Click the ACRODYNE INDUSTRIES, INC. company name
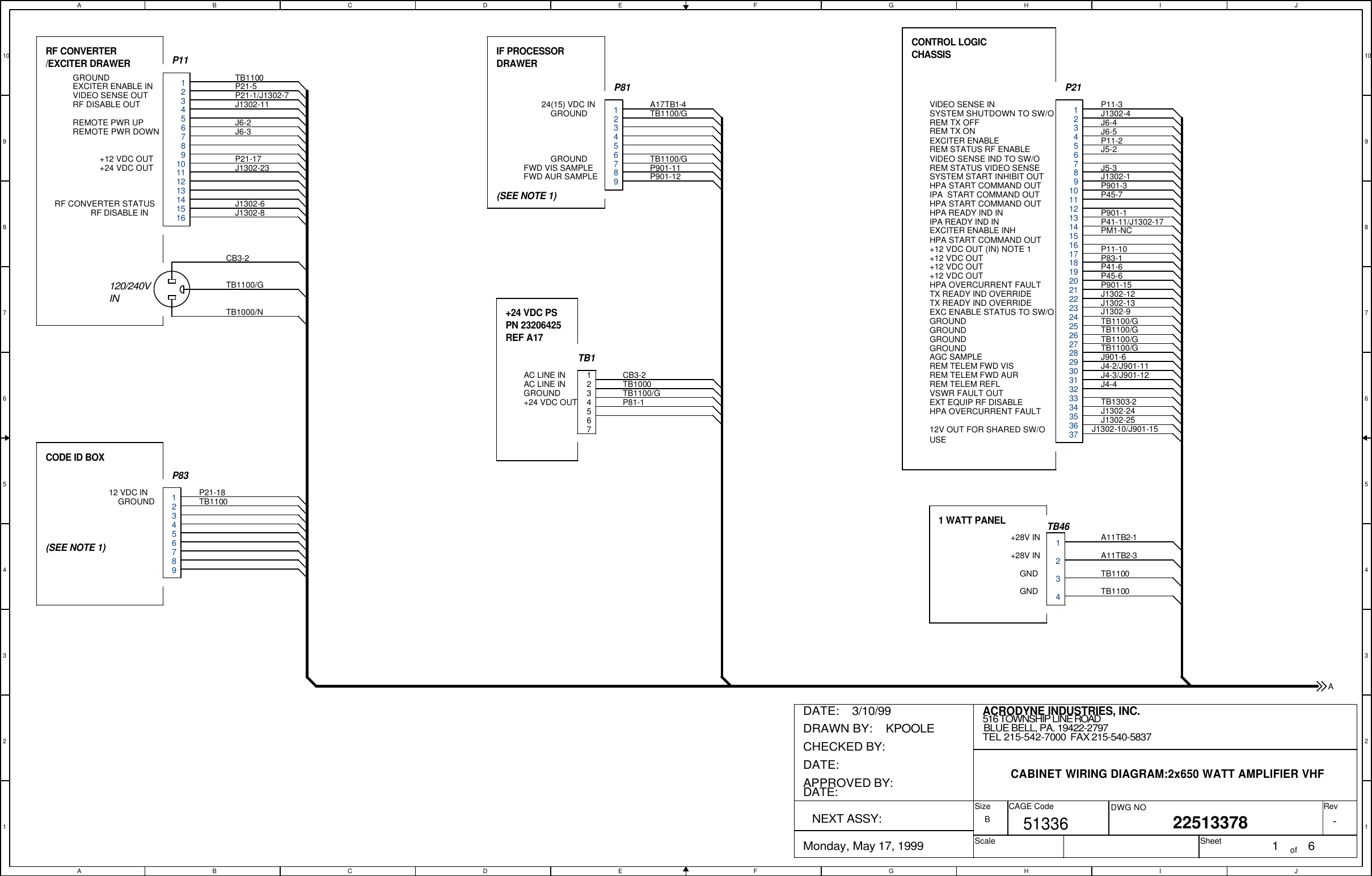 coord(1061,711)
